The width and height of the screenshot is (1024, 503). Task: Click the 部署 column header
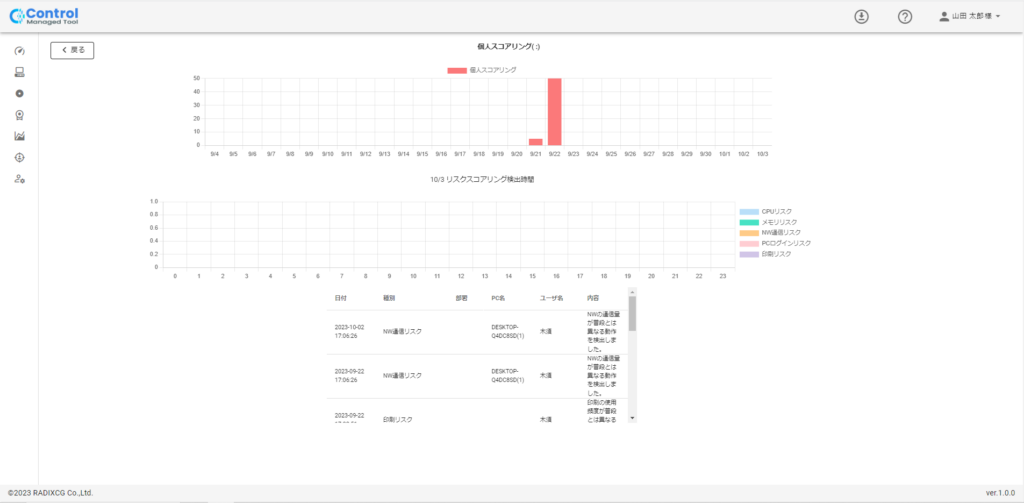461,298
